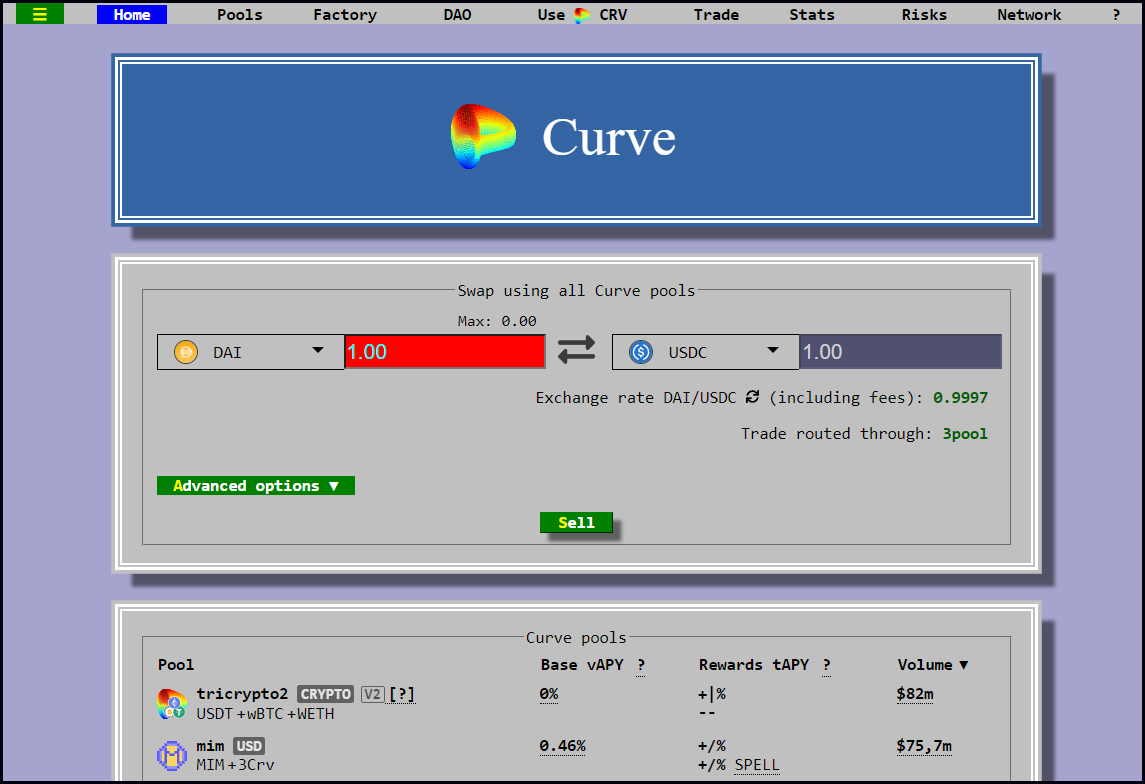Open the Pools menu
This screenshot has height=784, width=1145.
click(x=240, y=15)
